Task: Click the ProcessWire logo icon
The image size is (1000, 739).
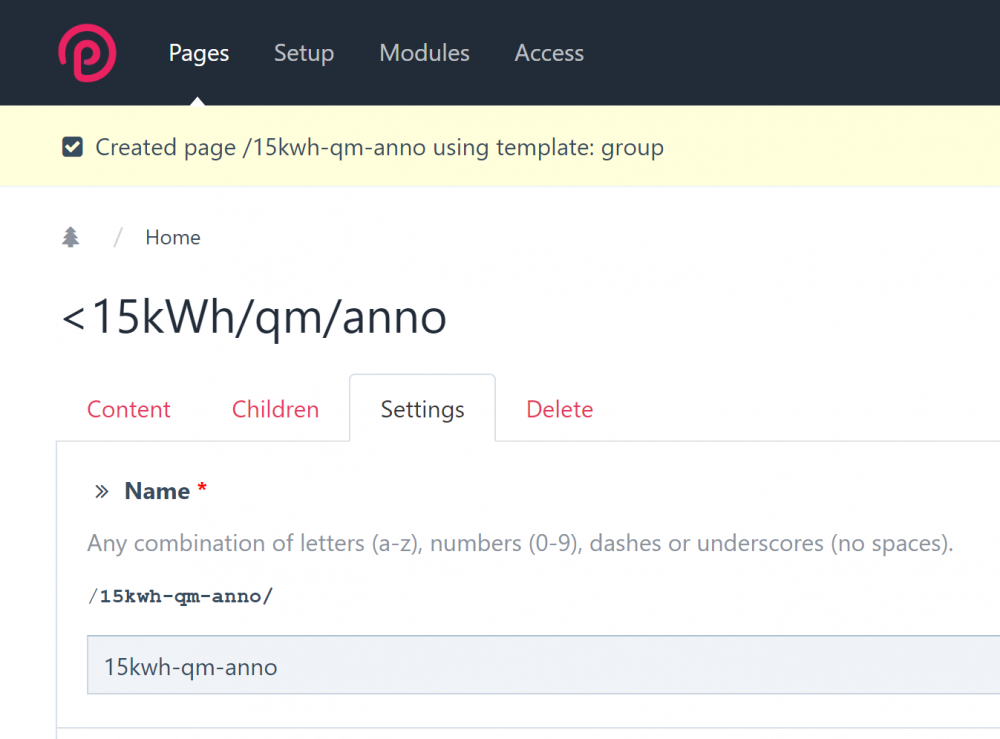Action: point(86,52)
